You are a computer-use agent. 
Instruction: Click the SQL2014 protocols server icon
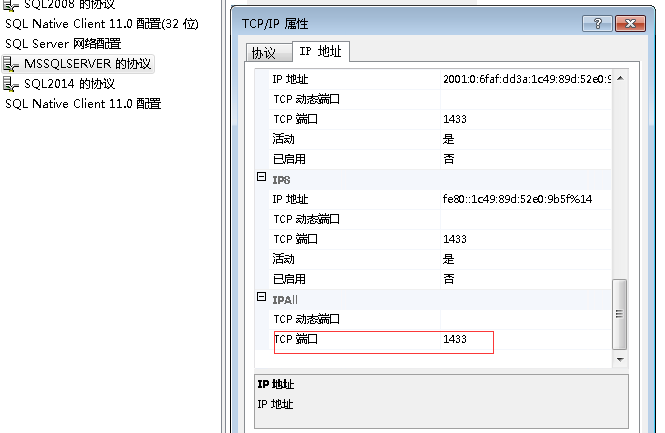click(11, 84)
